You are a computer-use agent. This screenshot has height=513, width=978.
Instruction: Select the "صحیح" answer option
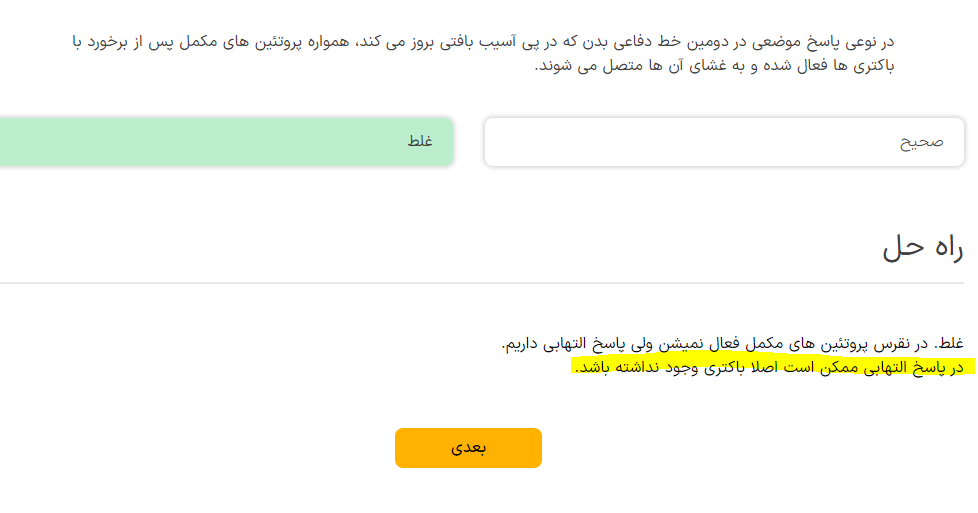pos(724,142)
